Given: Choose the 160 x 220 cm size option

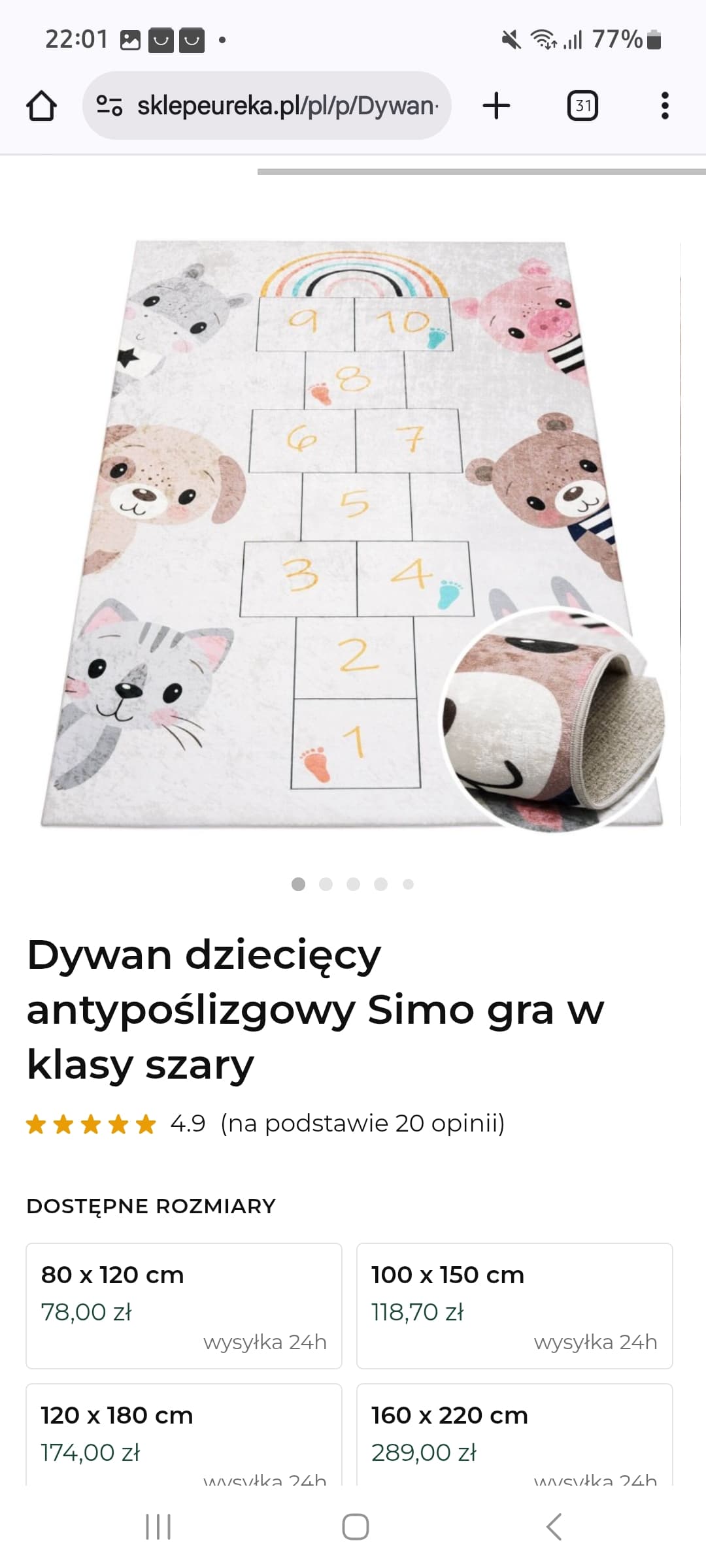Looking at the screenshot, I should pos(514,1435).
